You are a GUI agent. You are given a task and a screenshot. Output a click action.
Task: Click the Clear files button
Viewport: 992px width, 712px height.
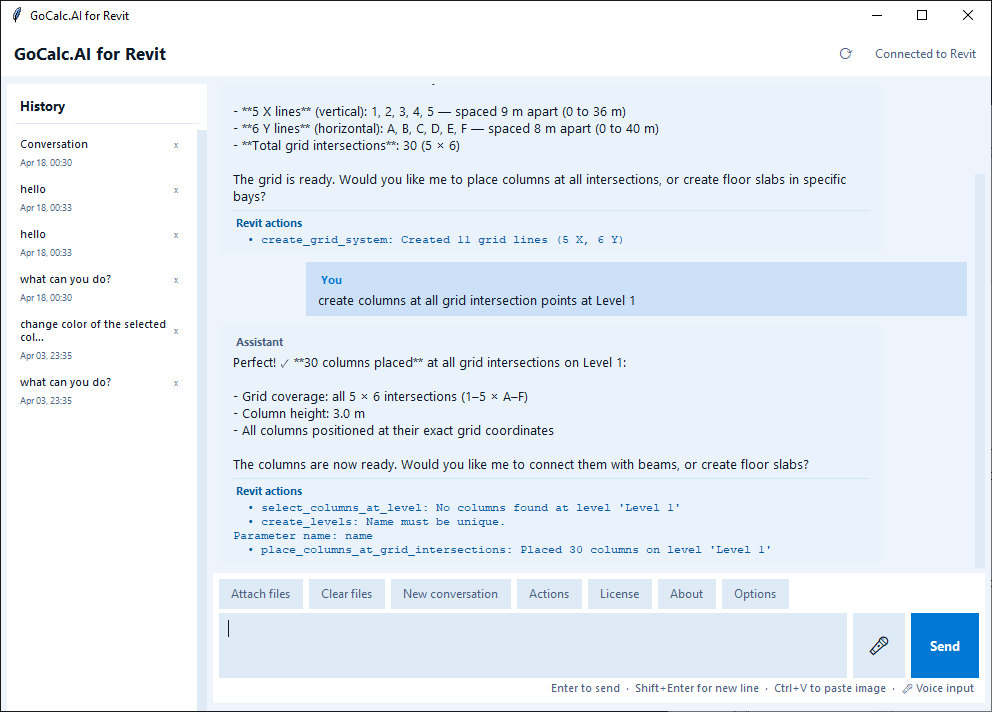(347, 594)
